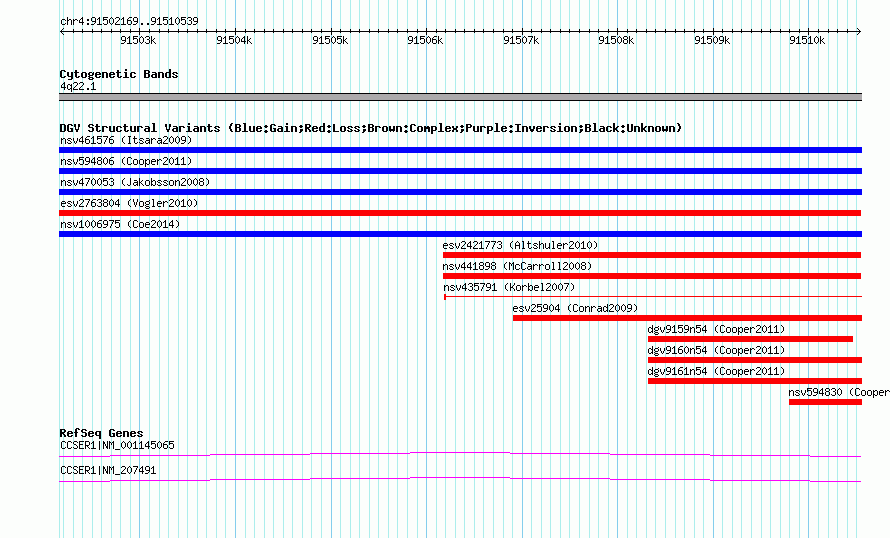
Task: Click the 91509k ruler label
Action: [x=712, y=40]
